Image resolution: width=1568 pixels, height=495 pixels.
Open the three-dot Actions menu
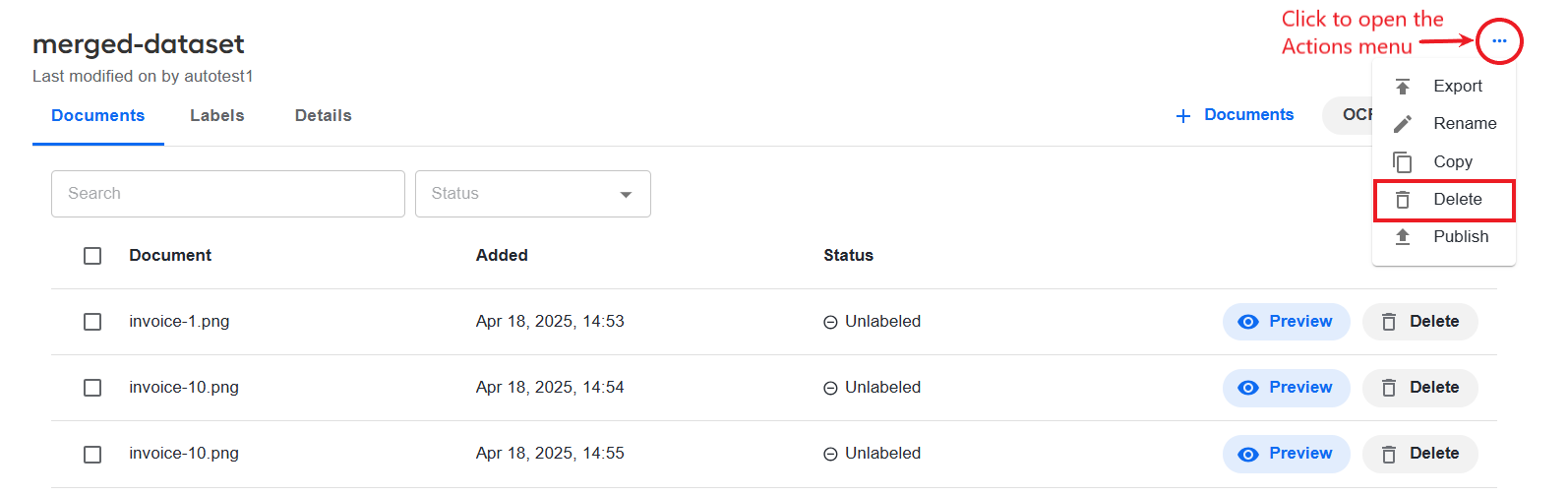[x=1498, y=41]
